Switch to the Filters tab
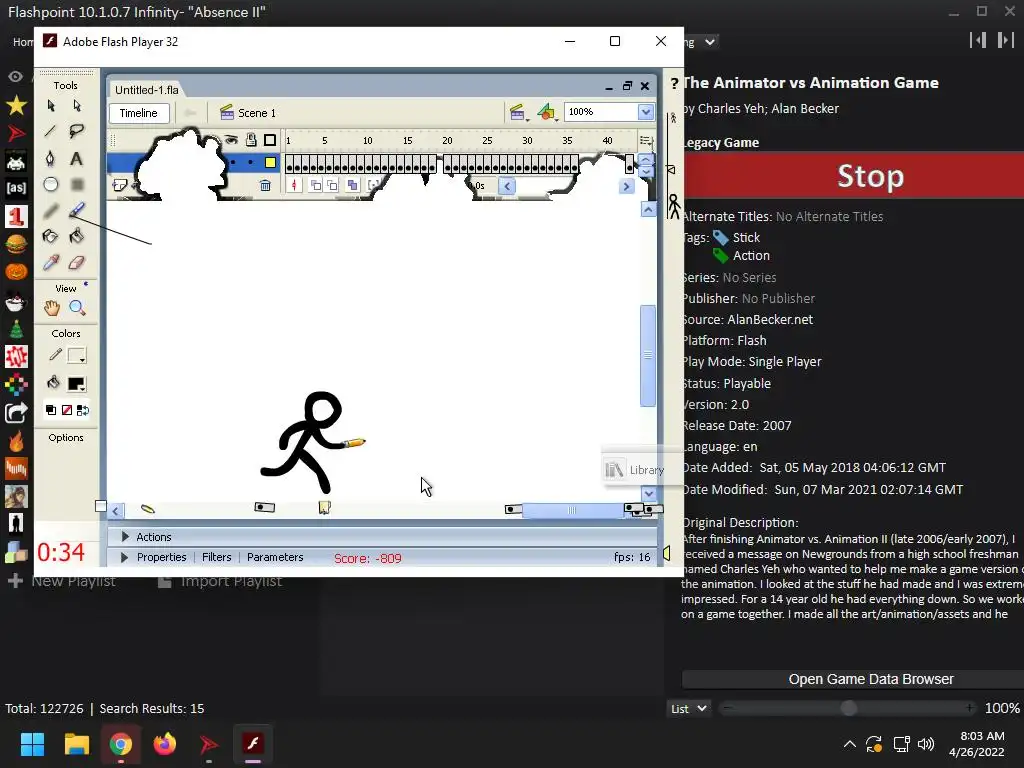 [x=216, y=557]
